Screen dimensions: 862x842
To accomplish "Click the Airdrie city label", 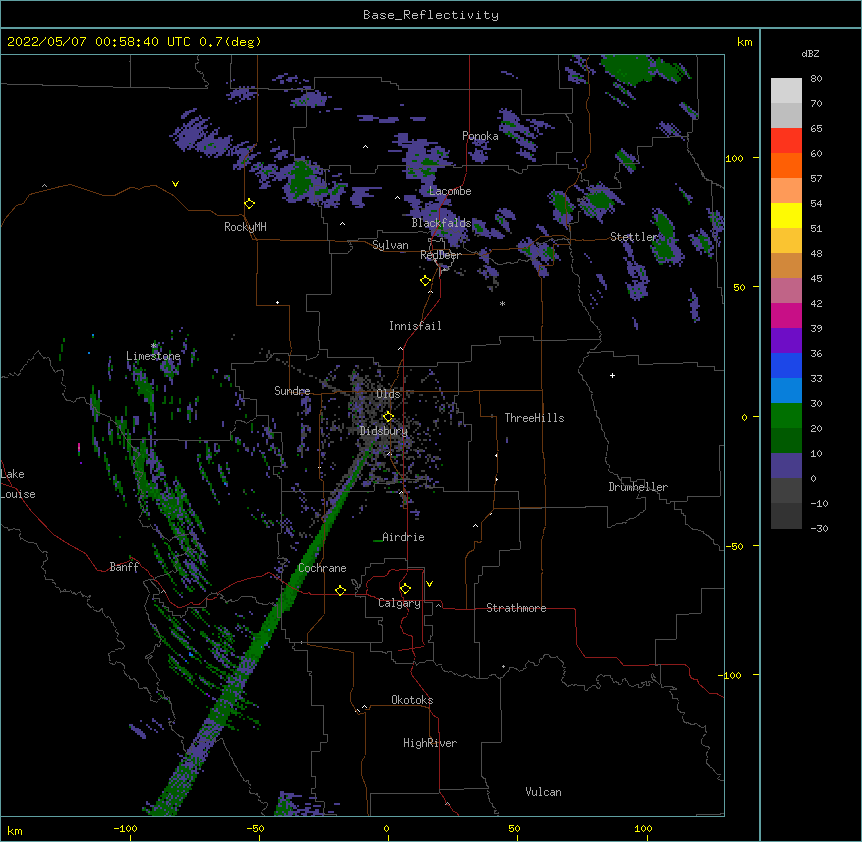I will pyautogui.click(x=403, y=537).
